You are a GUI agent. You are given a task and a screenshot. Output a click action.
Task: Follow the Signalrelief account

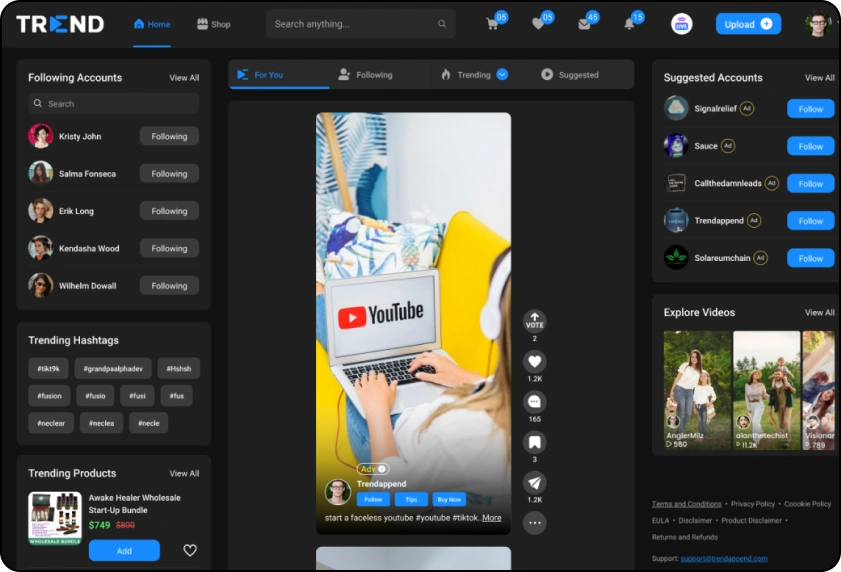pyautogui.click(x=810, y=109)
